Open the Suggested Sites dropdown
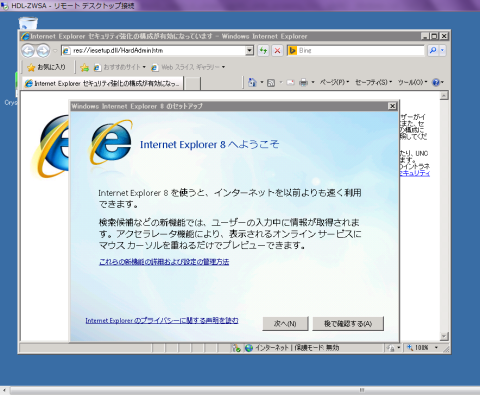This screenshot has height=395, width=480. 120,67
